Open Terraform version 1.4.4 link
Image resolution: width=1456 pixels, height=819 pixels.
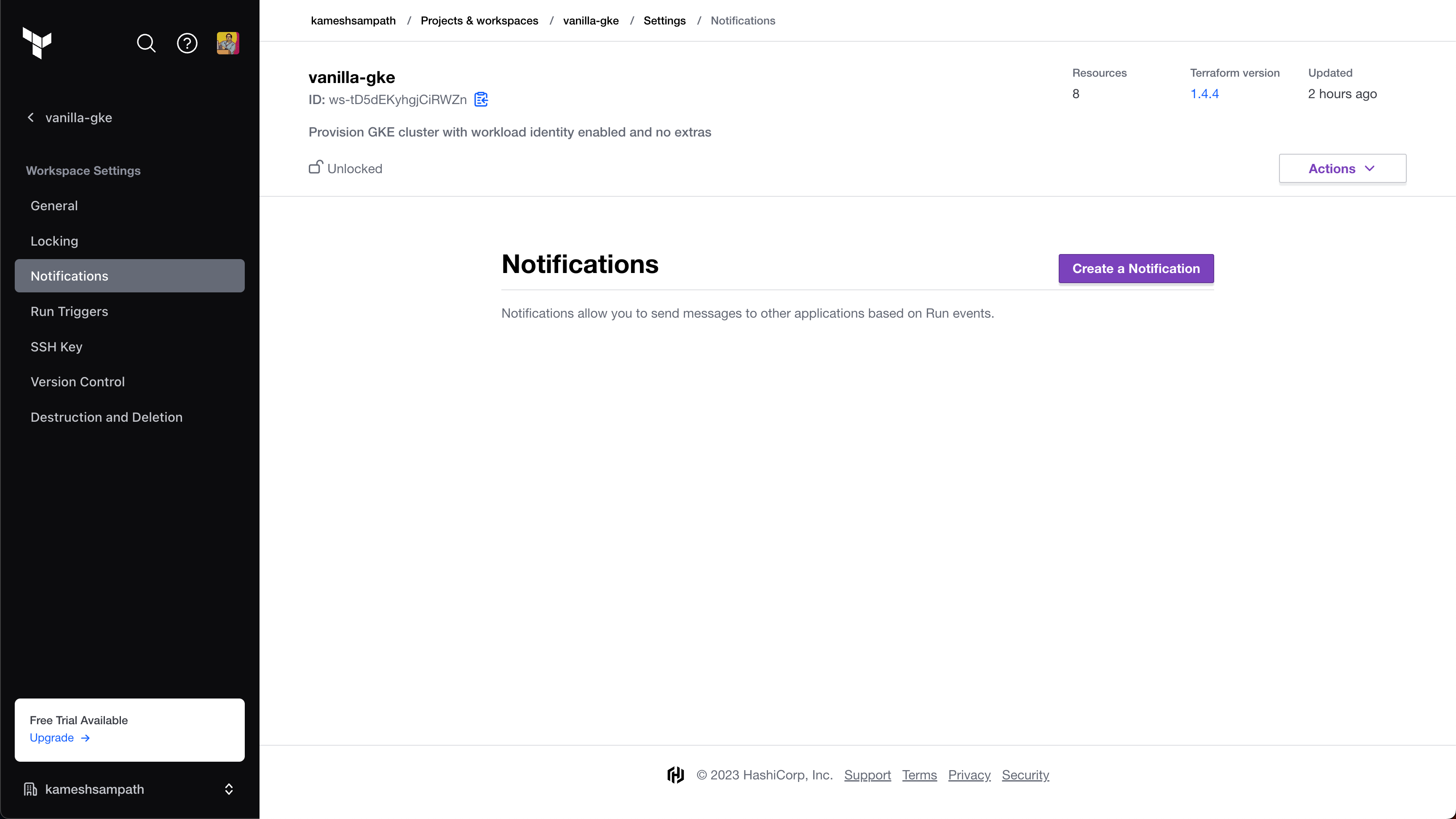(1204, 94)
